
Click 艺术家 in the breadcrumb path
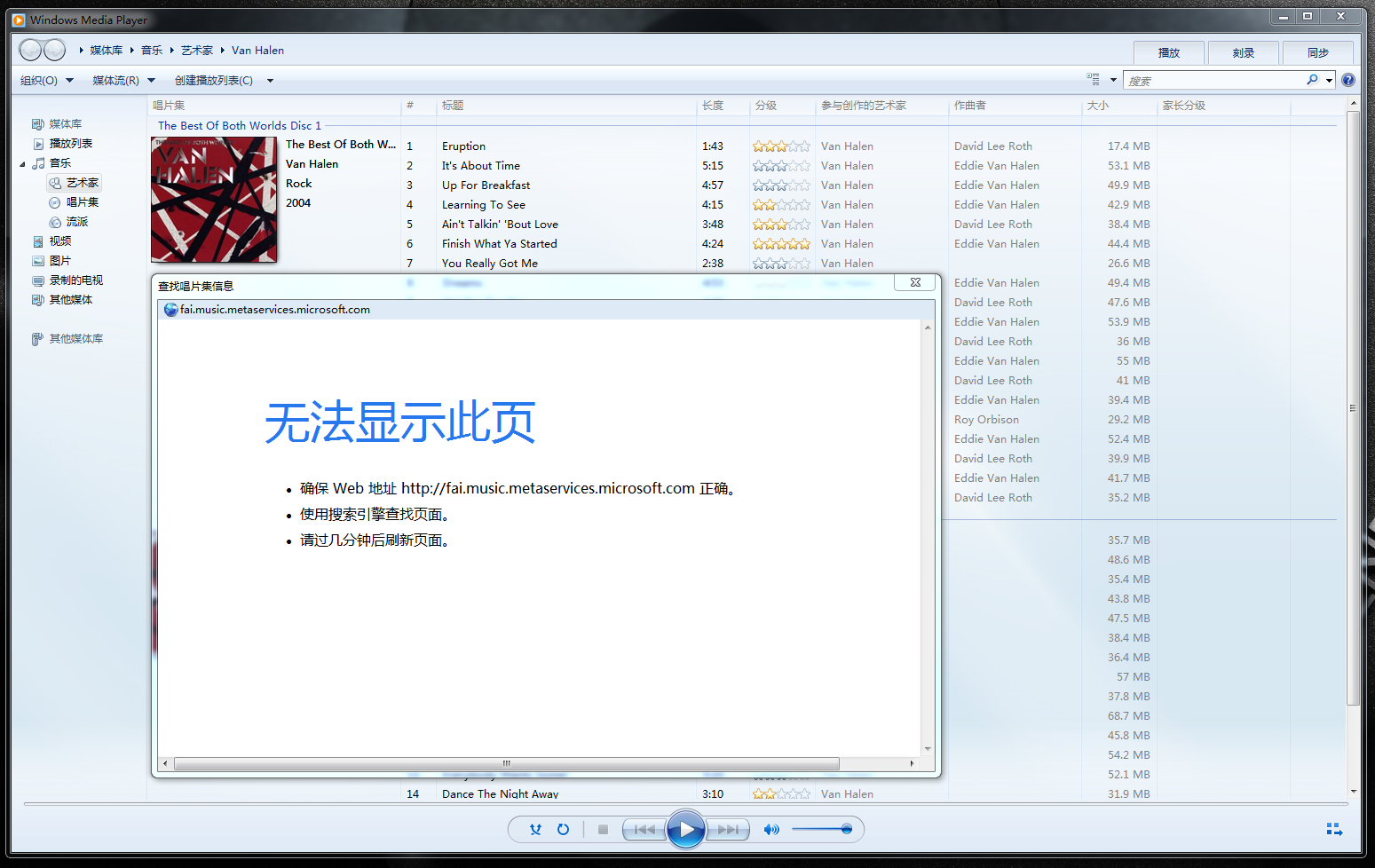pos(197,51)
